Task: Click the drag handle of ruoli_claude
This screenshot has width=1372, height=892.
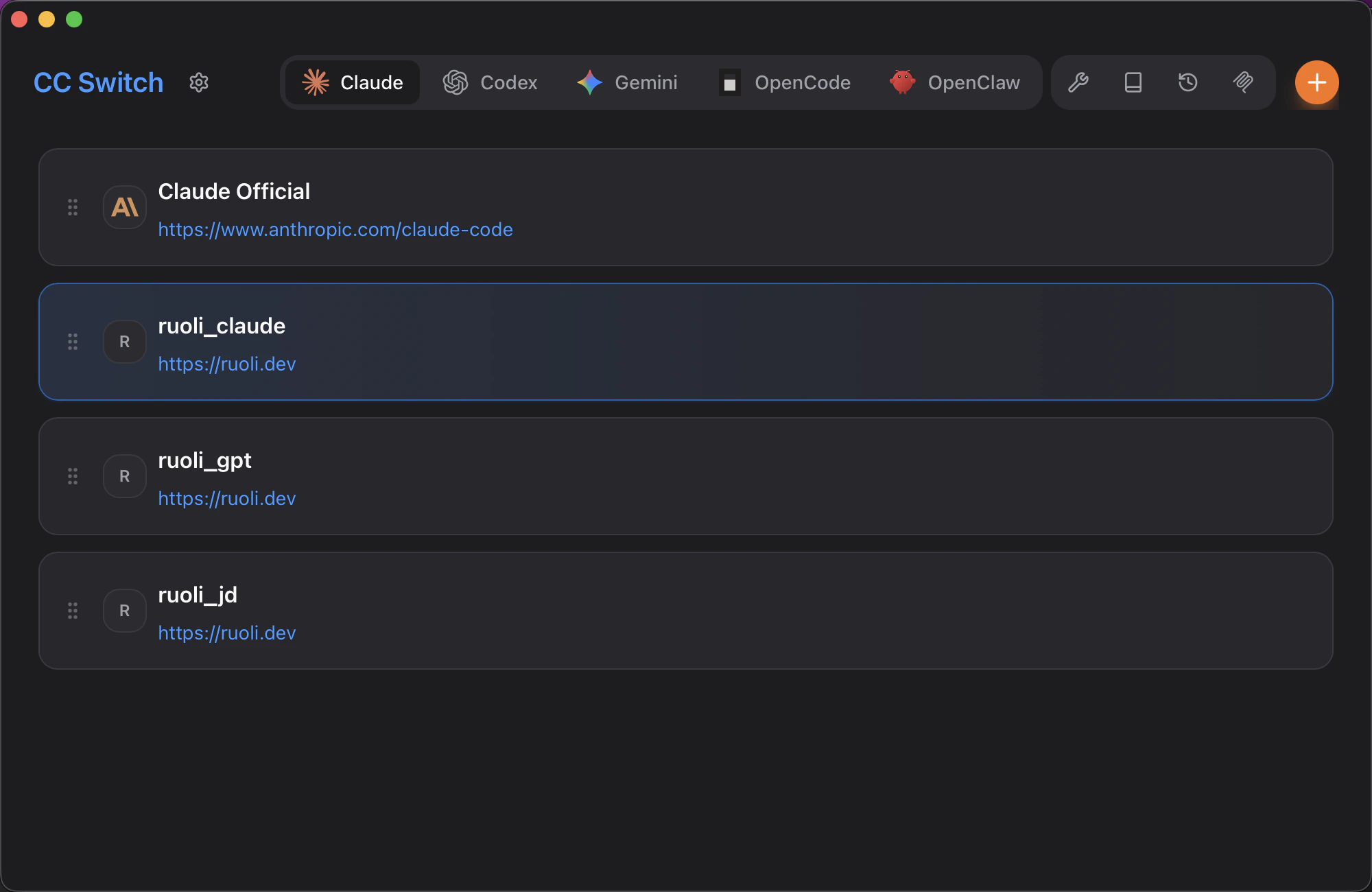Action: click(73, 342)
